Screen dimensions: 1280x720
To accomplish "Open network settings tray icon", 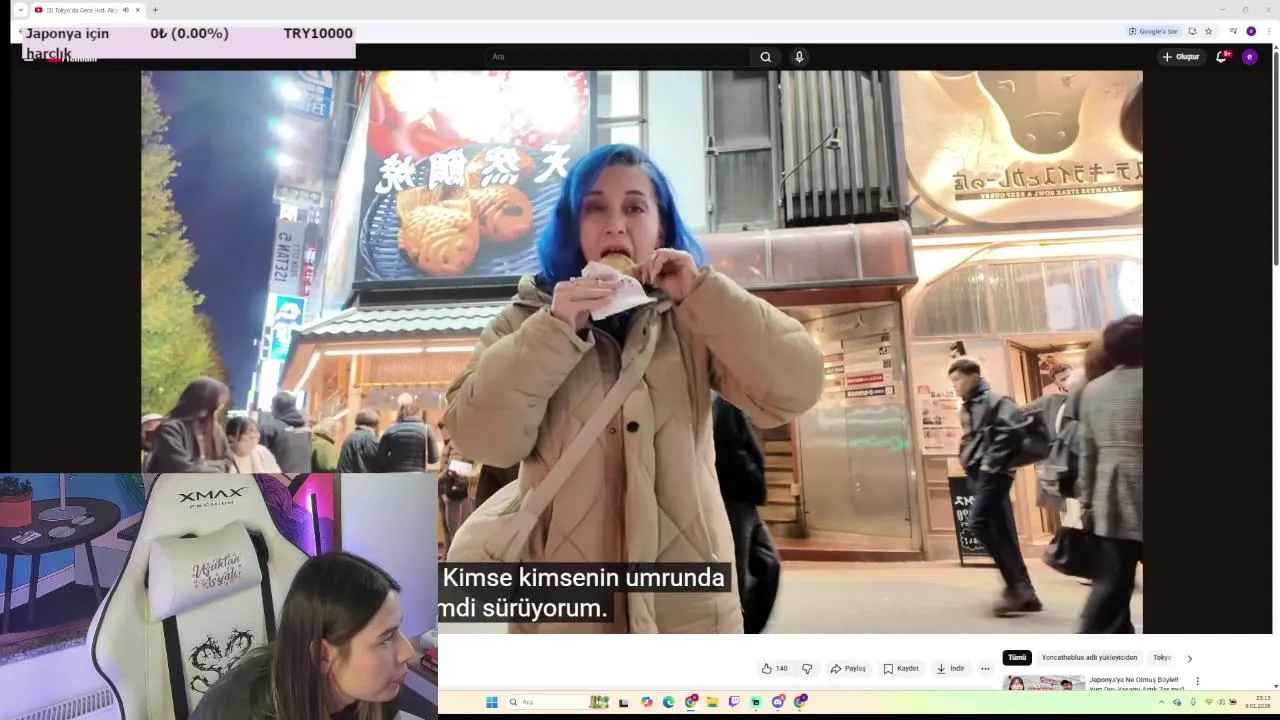I will [x=1209, y=702].
